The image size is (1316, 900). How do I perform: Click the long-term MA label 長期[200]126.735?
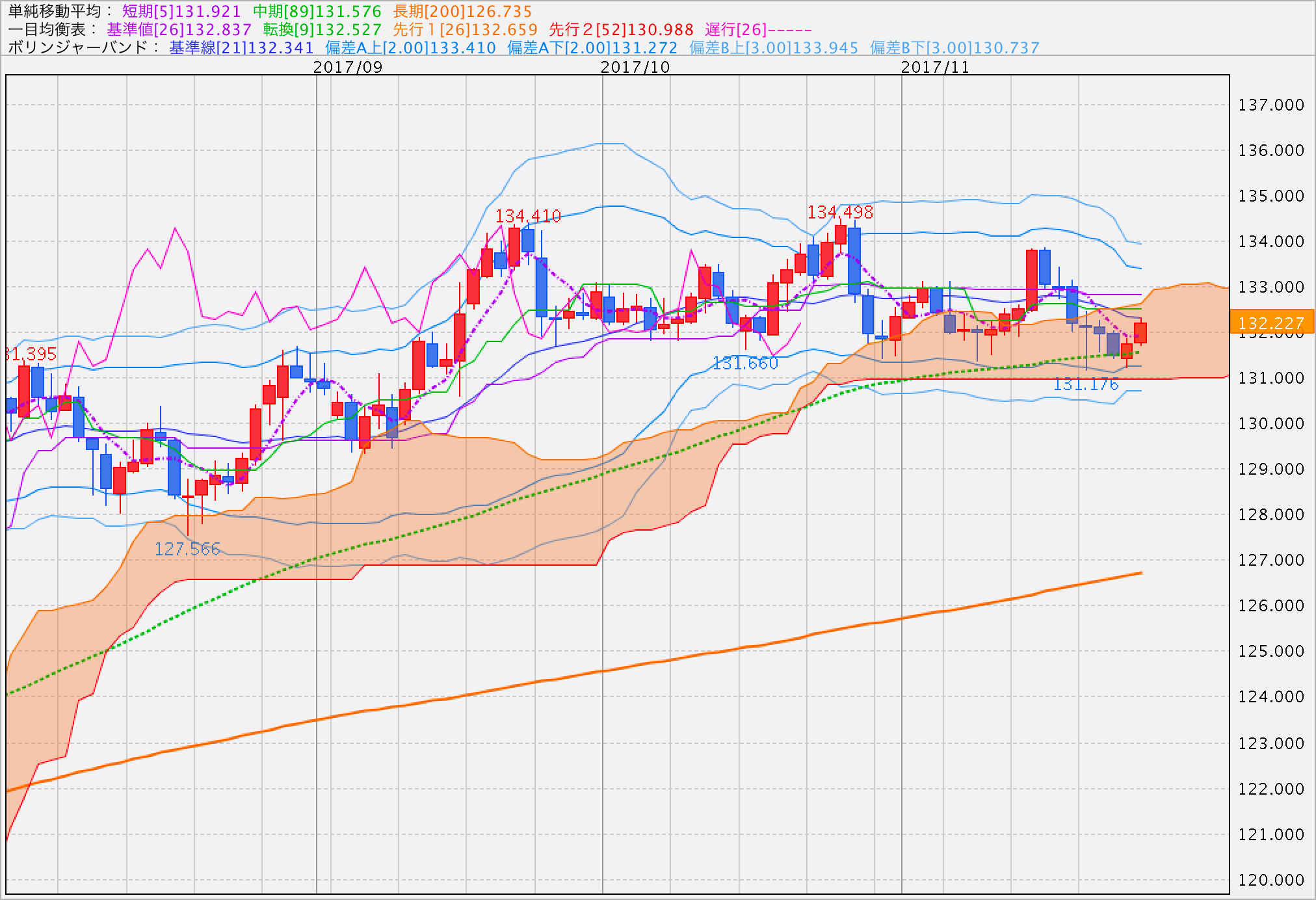tap(462, 11)
